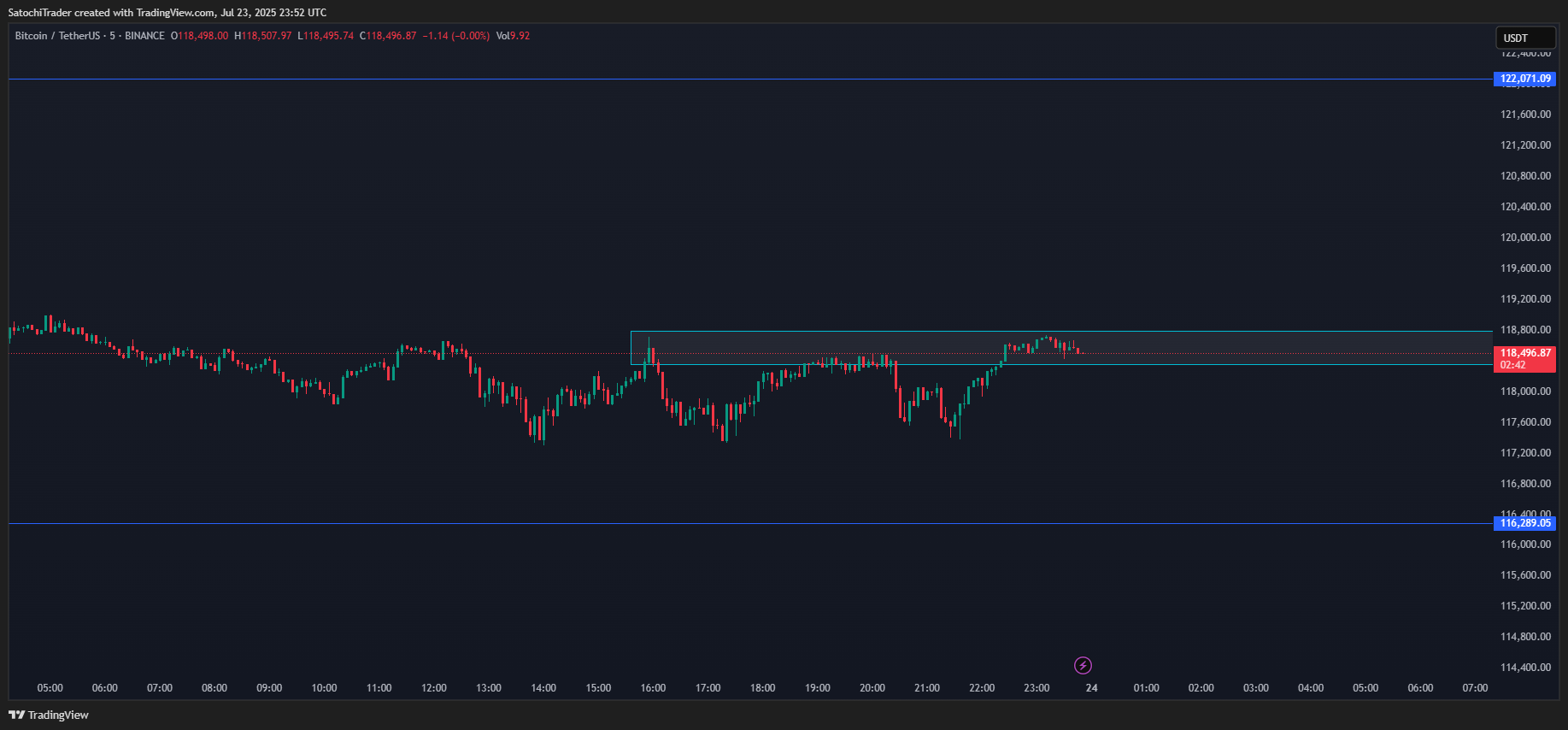1568x730 pixels.
Task: Click the open value O118,498.00
Action: point(200,36)
